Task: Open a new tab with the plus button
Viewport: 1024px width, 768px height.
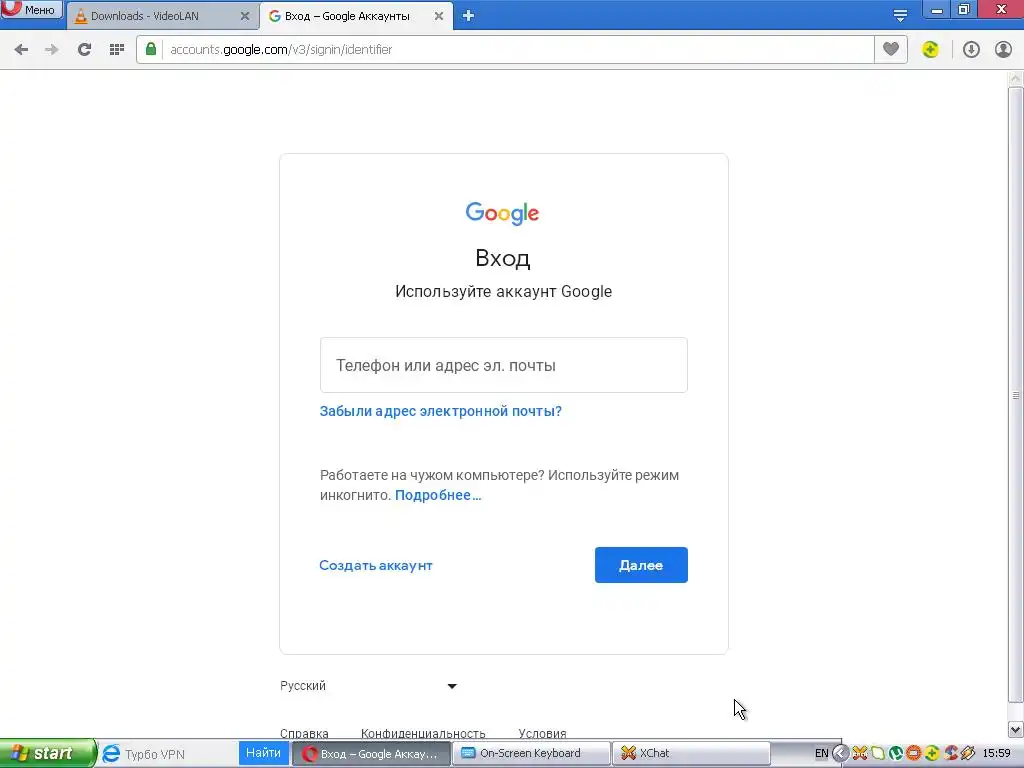Action: [x=468, y=16]
